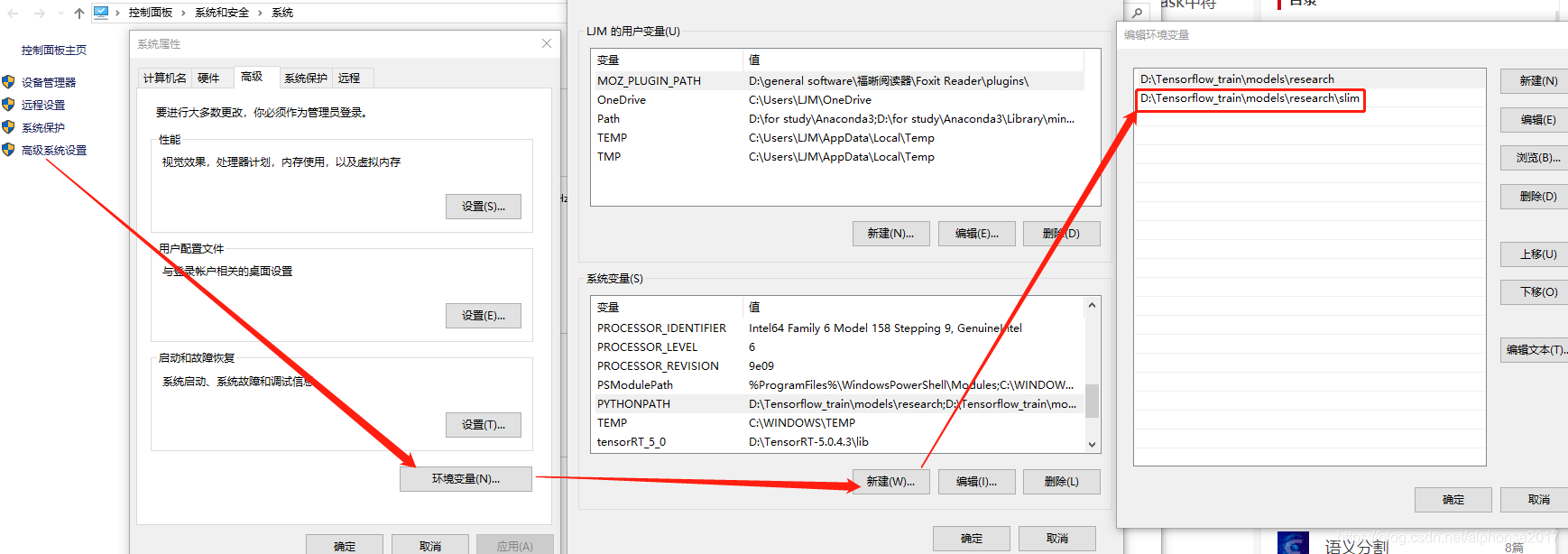This screenshot has width=1568, height=554.
Task: Expand the 控制面板 breadcrumb chevron
Action: coord(183,13)
